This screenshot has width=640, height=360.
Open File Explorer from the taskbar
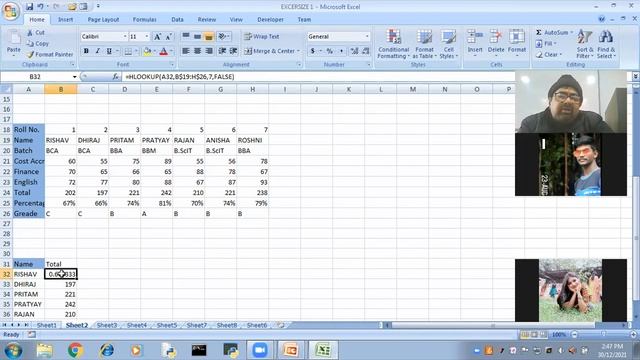pos(44,350)
